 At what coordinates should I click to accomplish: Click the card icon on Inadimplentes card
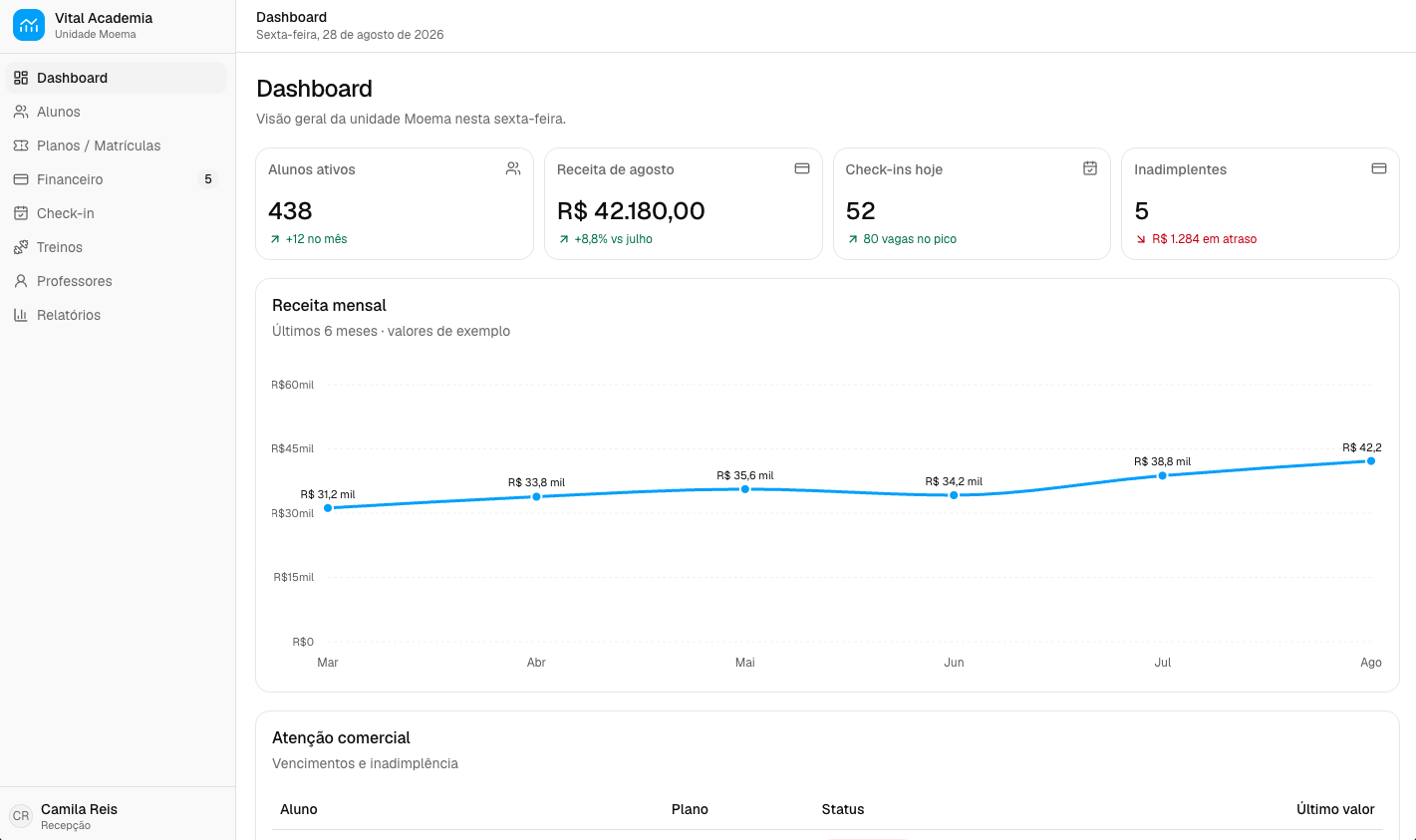click(1379, 168)
